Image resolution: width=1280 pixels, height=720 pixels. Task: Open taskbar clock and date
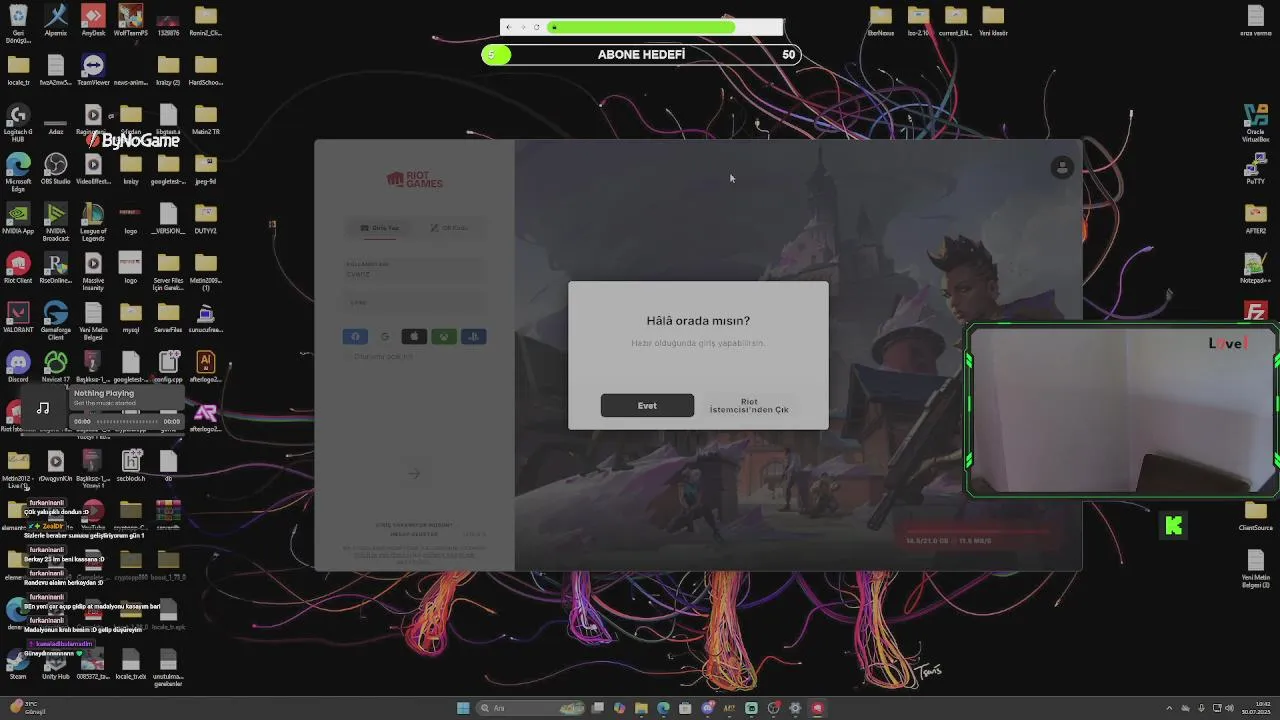(1255, 708)
